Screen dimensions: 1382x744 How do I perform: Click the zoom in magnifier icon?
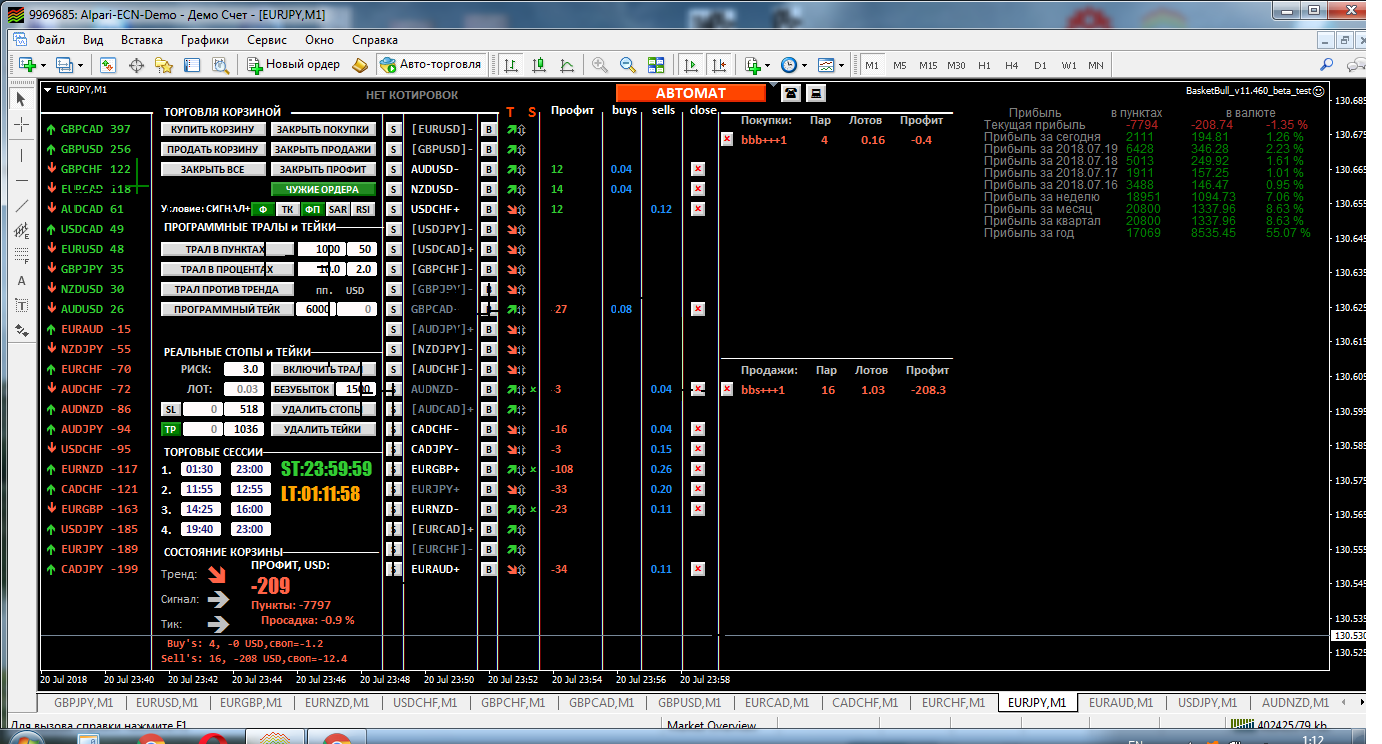click(600, 65)
